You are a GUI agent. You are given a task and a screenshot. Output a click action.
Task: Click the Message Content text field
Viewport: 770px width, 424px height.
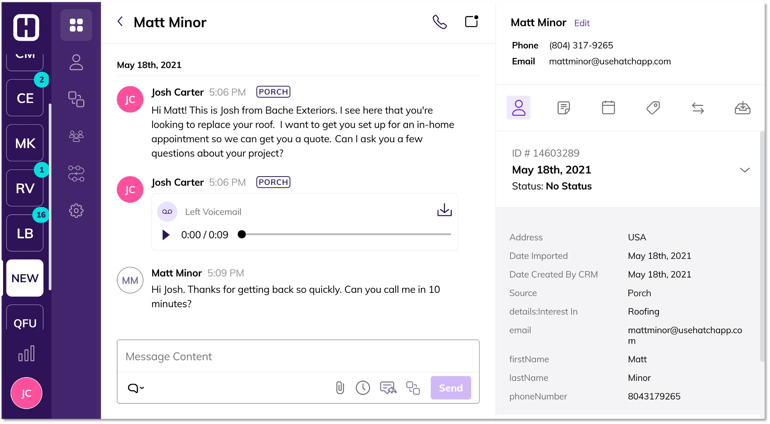[298, 356]
